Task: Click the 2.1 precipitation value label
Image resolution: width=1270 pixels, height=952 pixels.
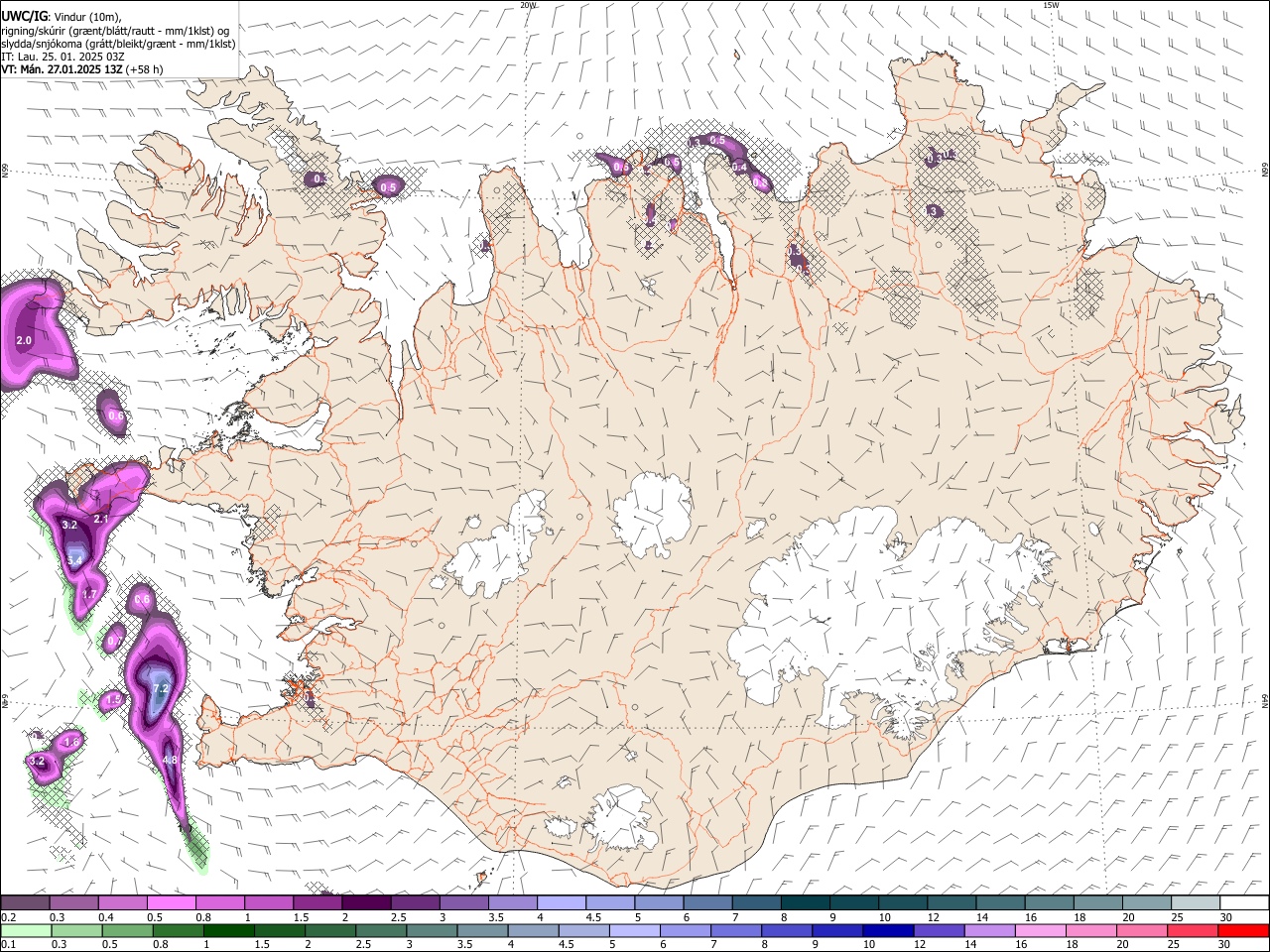Action: pos(100,520)
